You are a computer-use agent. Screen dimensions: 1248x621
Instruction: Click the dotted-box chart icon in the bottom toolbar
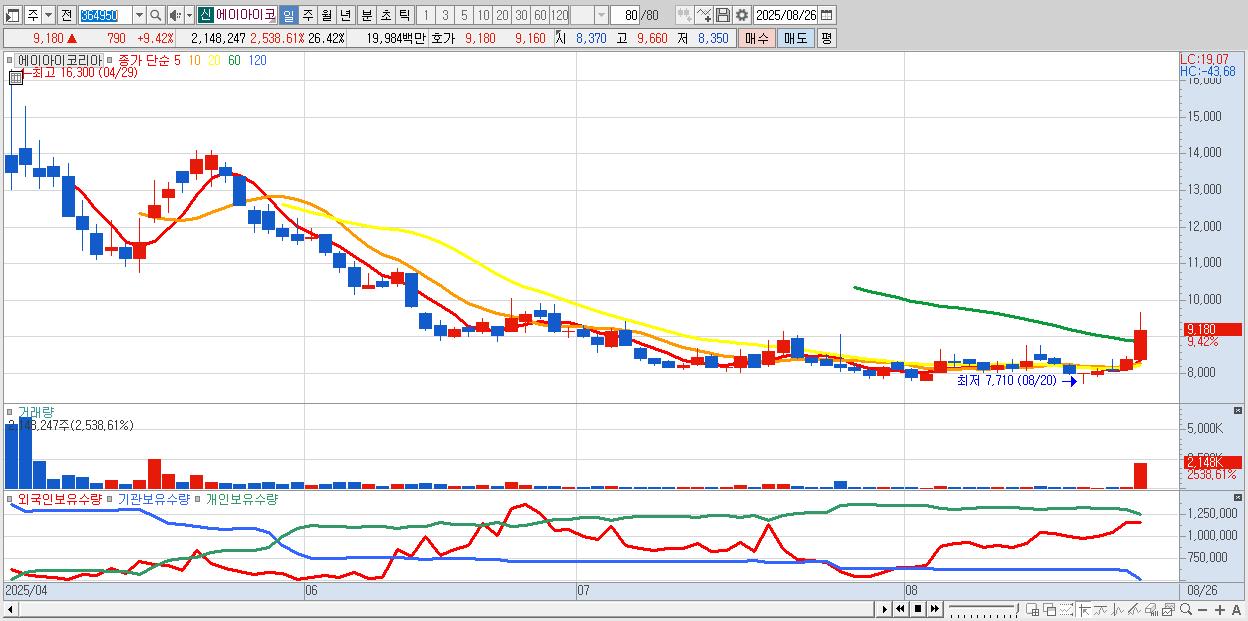coord(1067,610)
